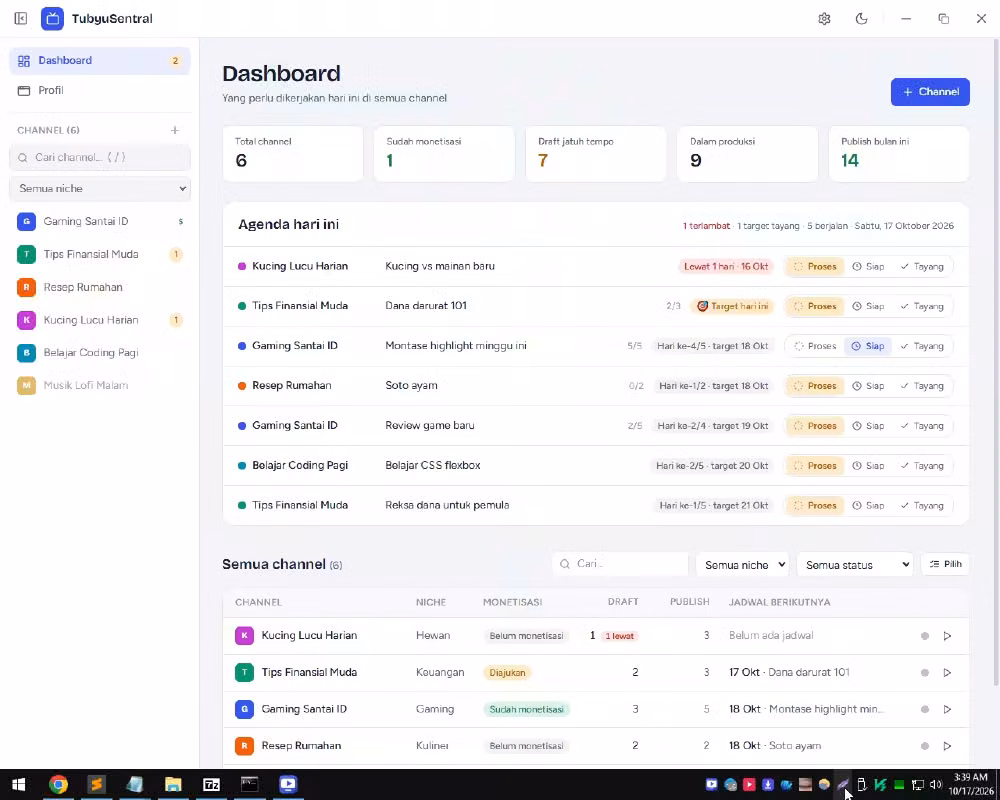Set Belajar CSS flexbox to Siap
This screenshot has width=1000, height=800.
click(x=868, y=466)
